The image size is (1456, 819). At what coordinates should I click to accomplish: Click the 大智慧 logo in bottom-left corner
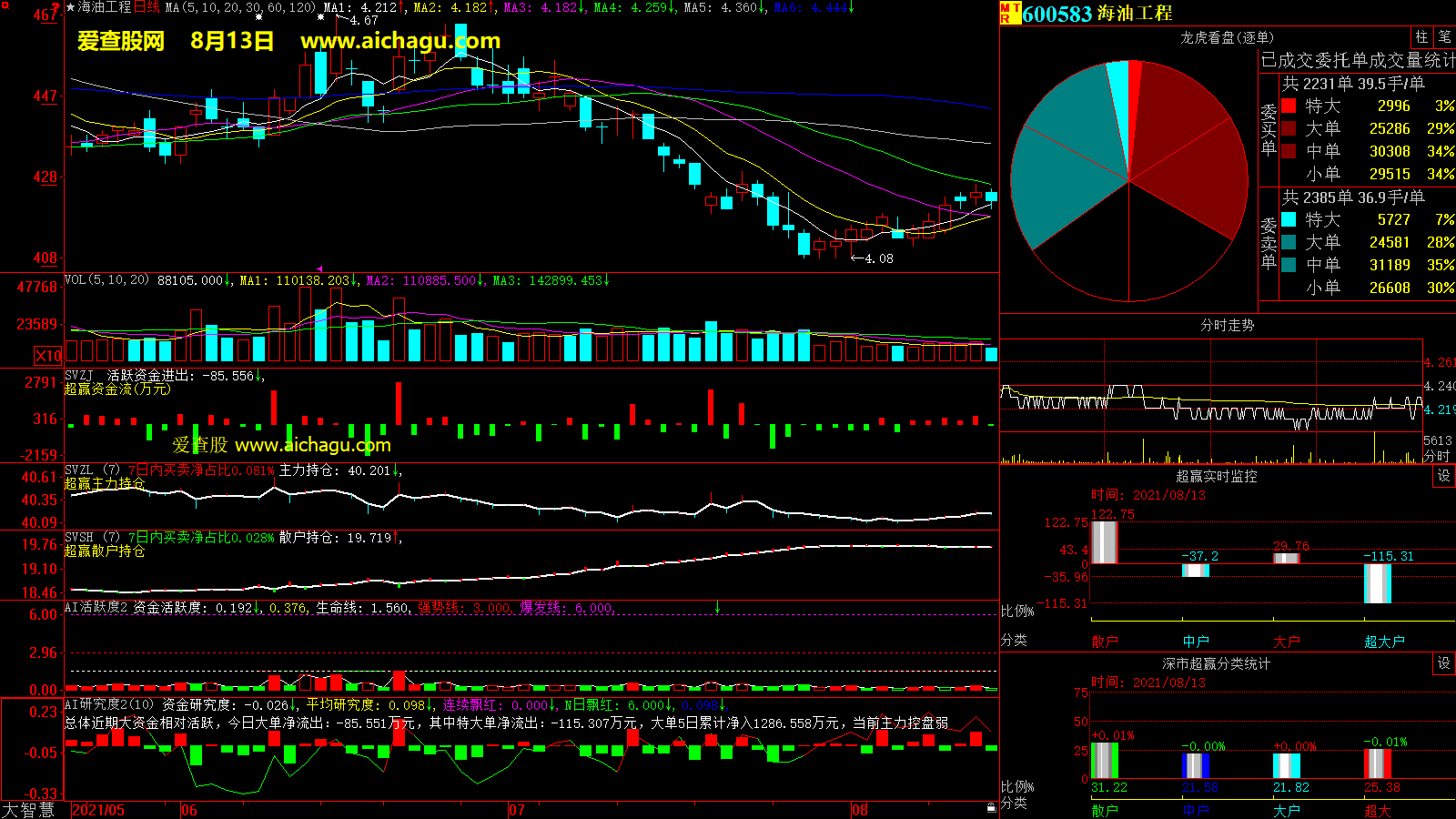tap(28, 810)
